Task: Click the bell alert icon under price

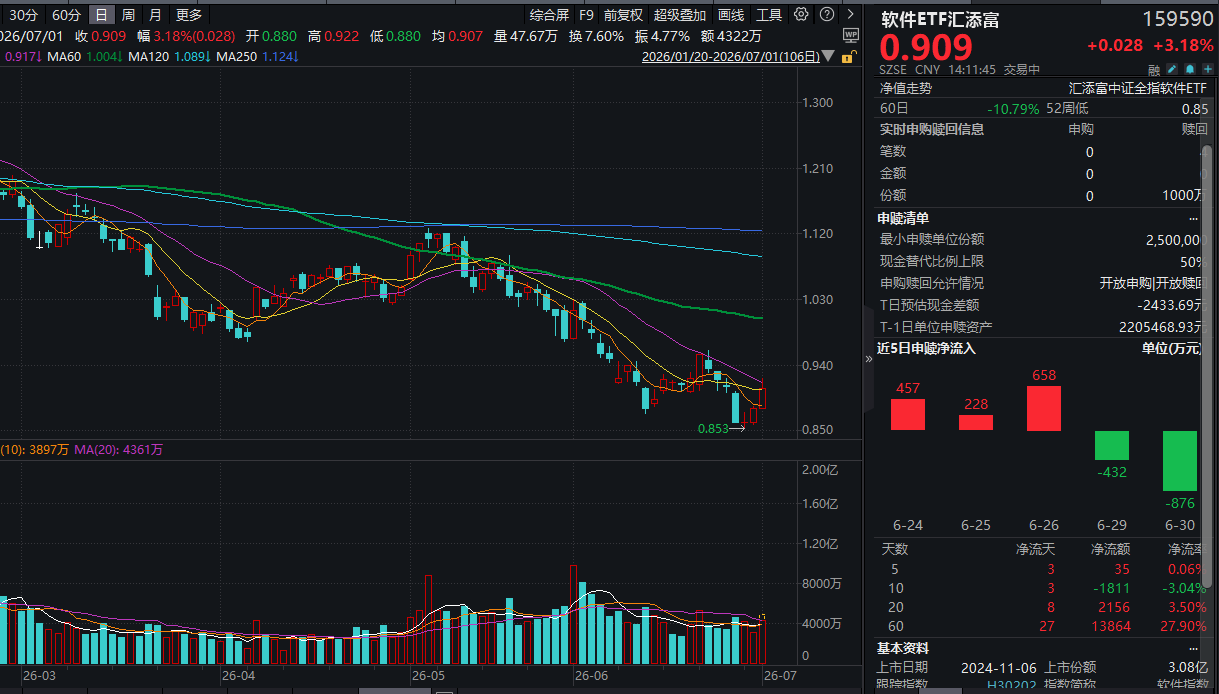Action: (1191, 69)
